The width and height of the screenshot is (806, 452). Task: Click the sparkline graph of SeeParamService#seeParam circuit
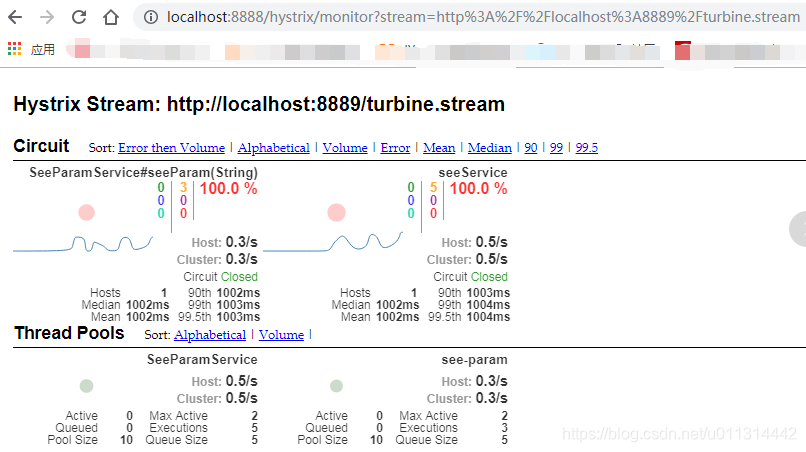[83, 244]
